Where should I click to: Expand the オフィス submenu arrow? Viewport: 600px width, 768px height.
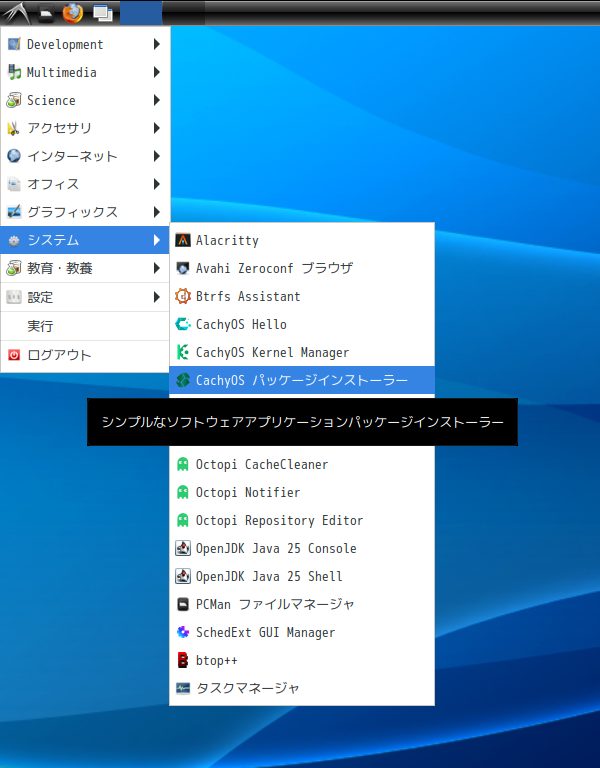point(157,184)
